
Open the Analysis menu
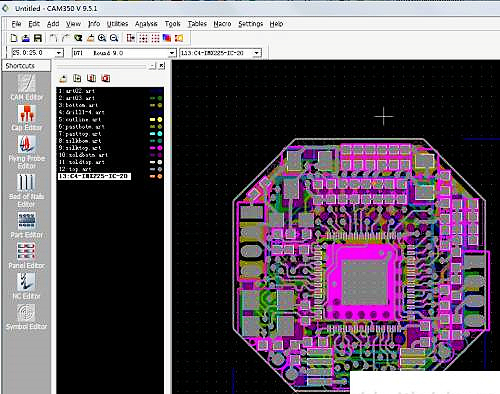click(146, 24)
